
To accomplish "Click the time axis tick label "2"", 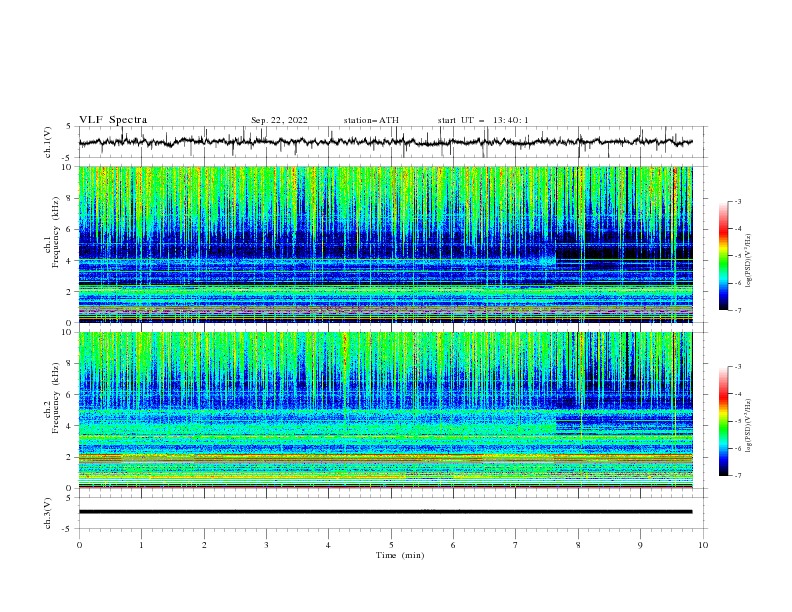I will point(204,545).
